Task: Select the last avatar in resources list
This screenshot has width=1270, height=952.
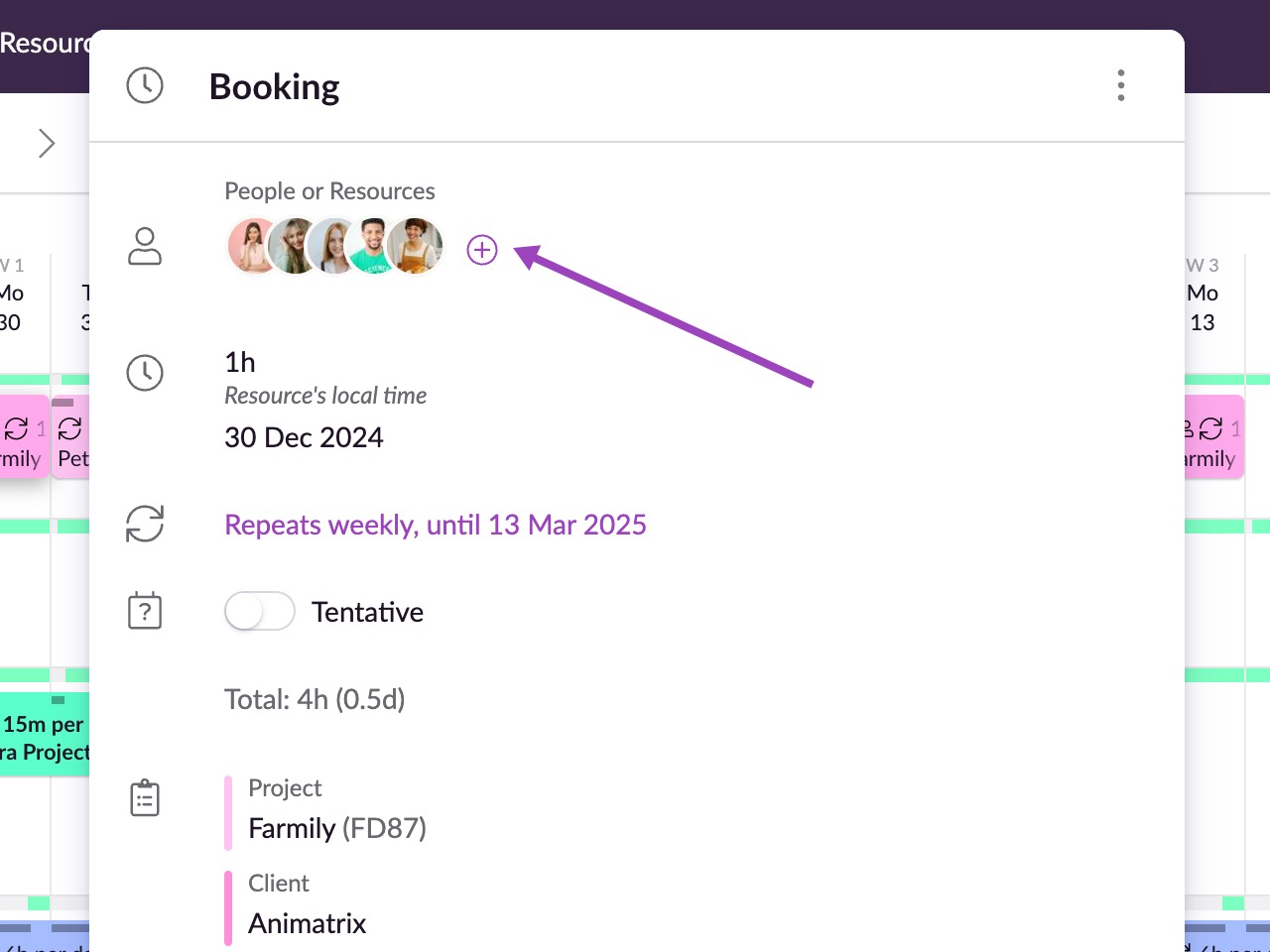Action: 415,246
